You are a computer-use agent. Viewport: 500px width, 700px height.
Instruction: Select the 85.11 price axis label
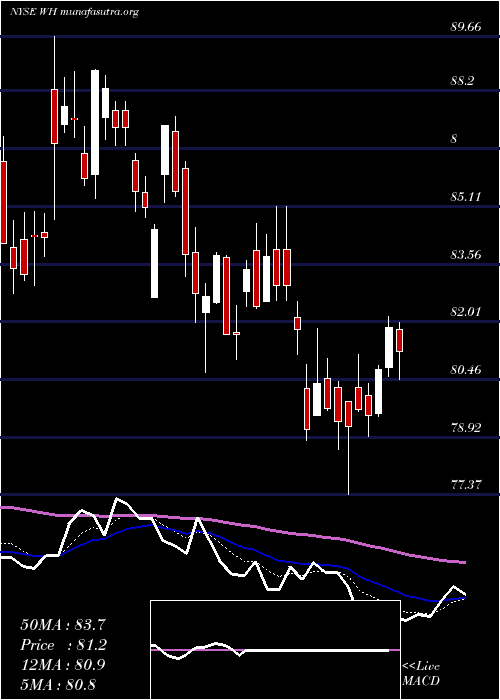[466, 196]
